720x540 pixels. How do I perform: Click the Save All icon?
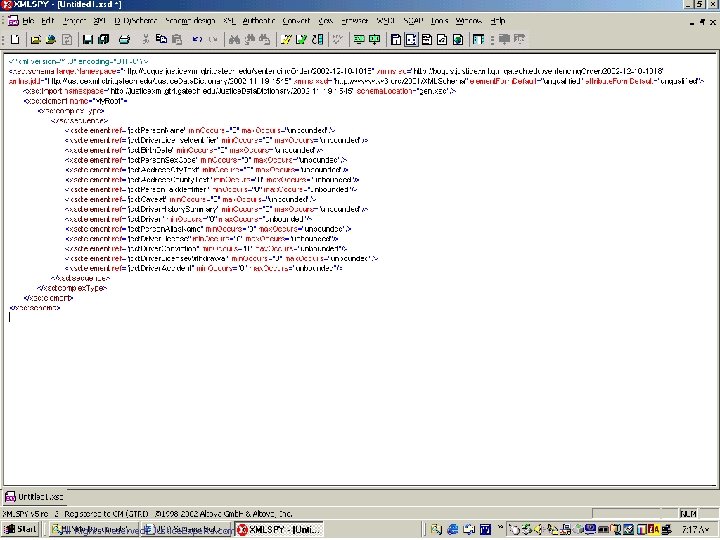click(104, 39)
